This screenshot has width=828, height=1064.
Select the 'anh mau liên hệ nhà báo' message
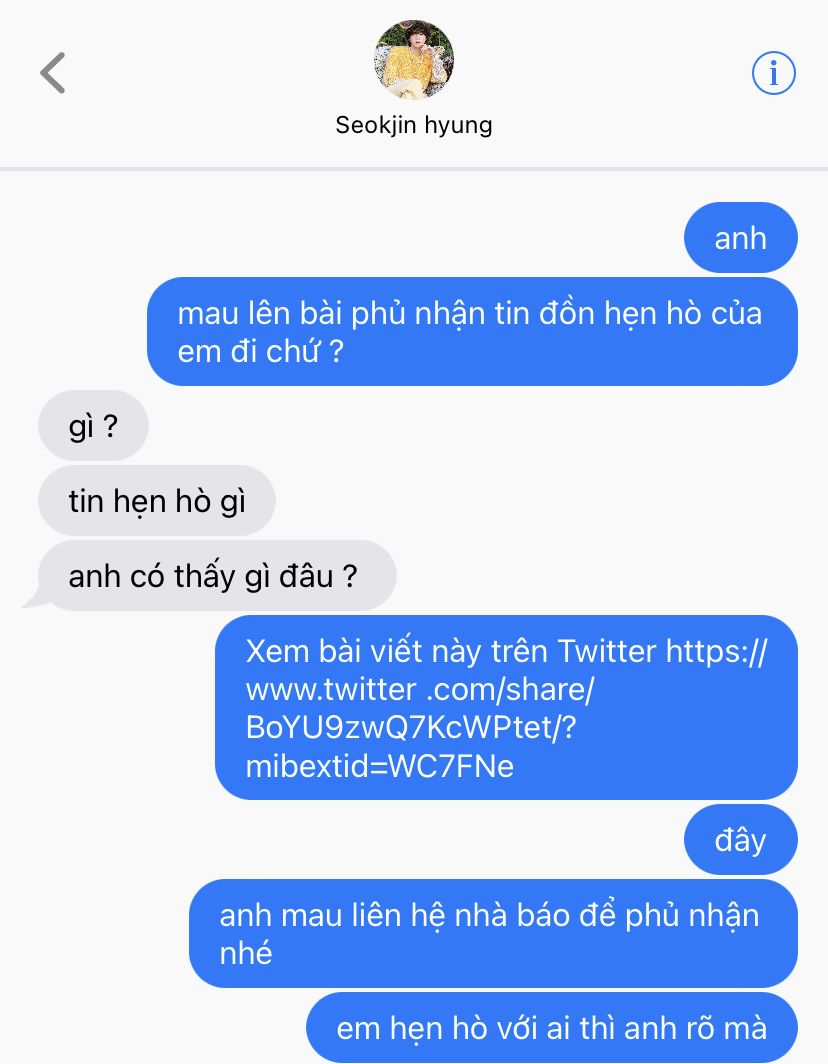493,934
